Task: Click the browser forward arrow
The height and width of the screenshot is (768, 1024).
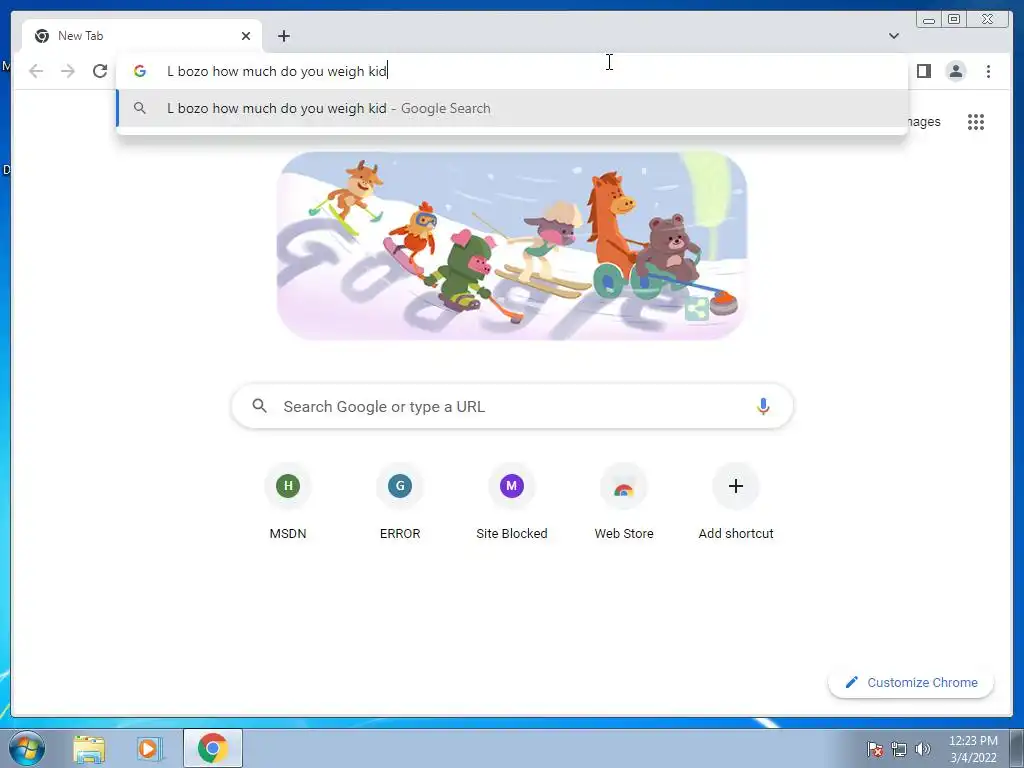Action: 68,71
